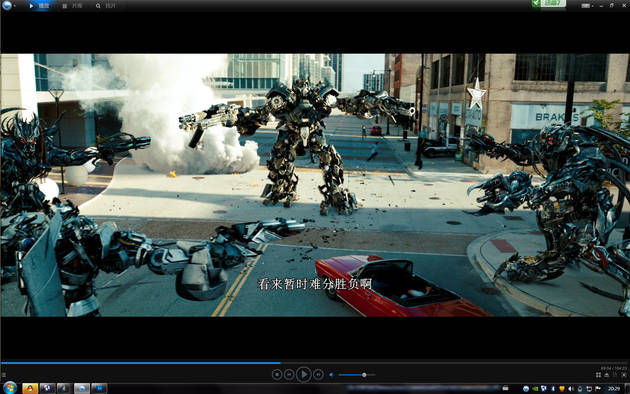Click the play button in the player controls
630x394 pixels.
tap(304, 374)
